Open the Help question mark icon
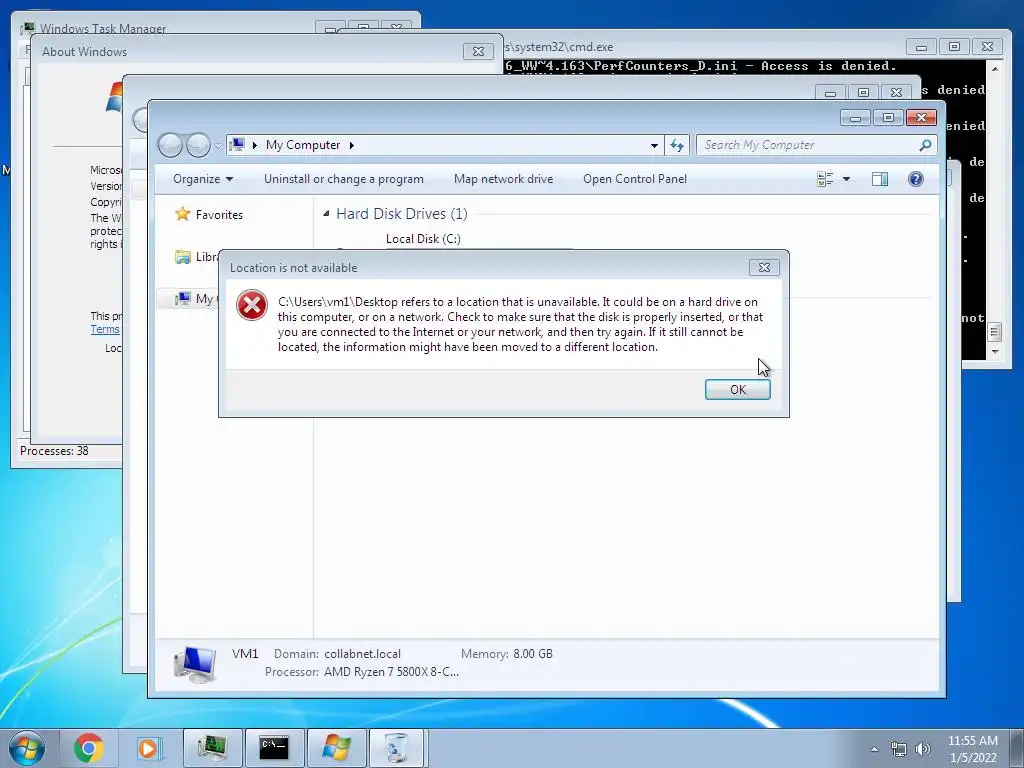Image resolution: width=1024 pixels, height=768 pixels. tap(916, 179)
